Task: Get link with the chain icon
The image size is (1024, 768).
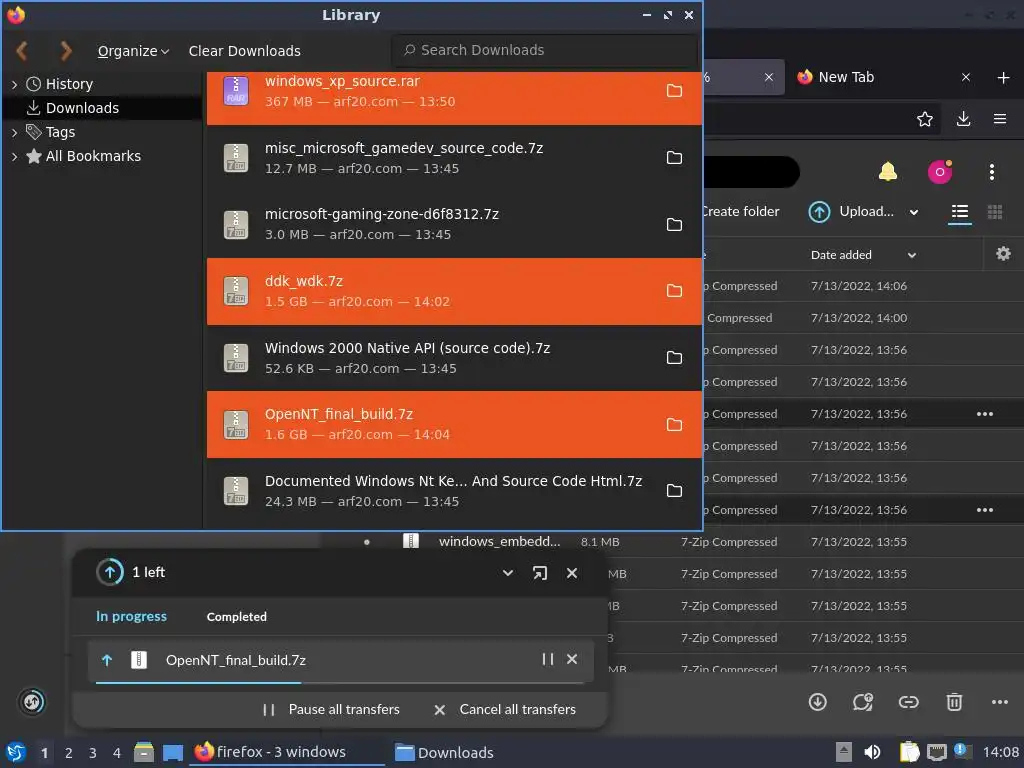Action: pyautogui.click(x=908, y=702)
